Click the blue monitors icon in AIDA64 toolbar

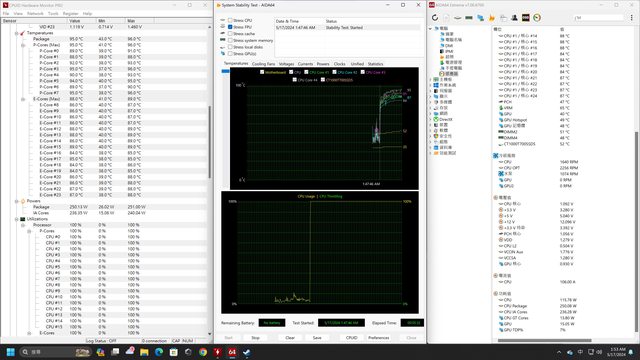[480, 18]
